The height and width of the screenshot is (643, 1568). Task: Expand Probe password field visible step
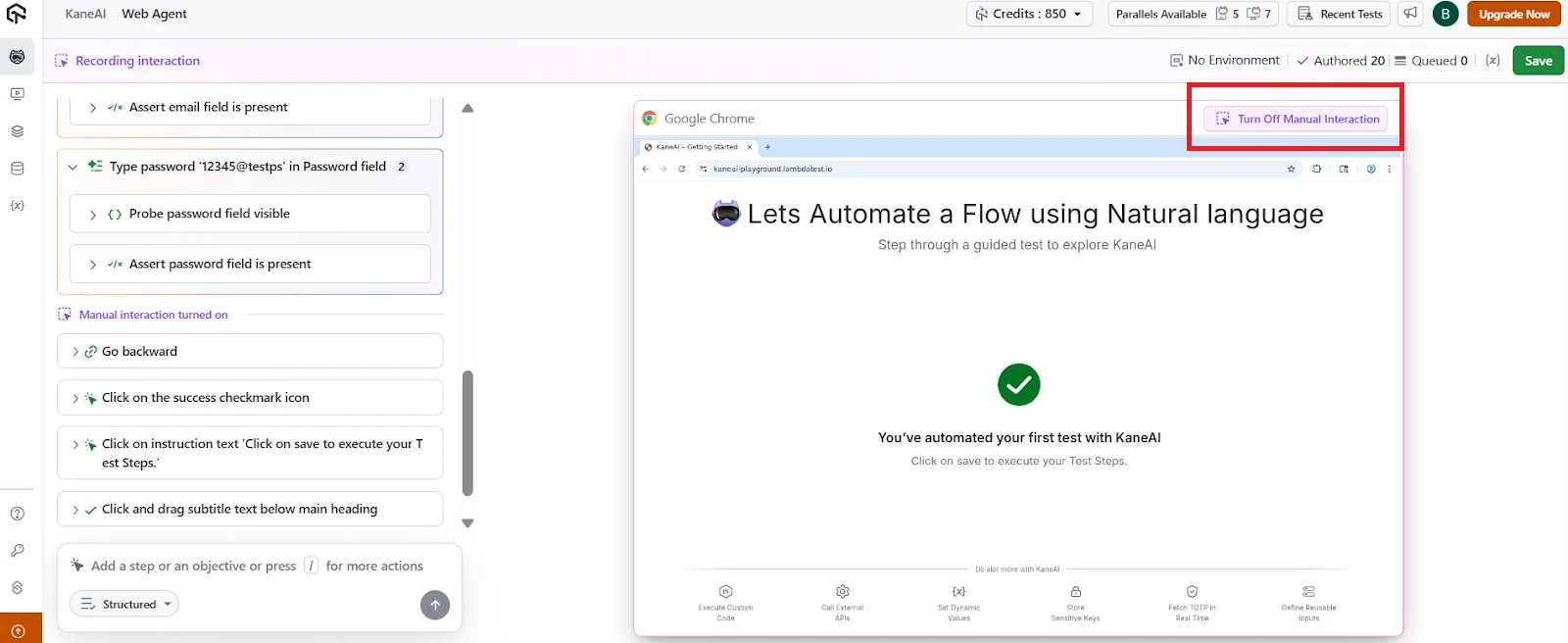(93, 215)
